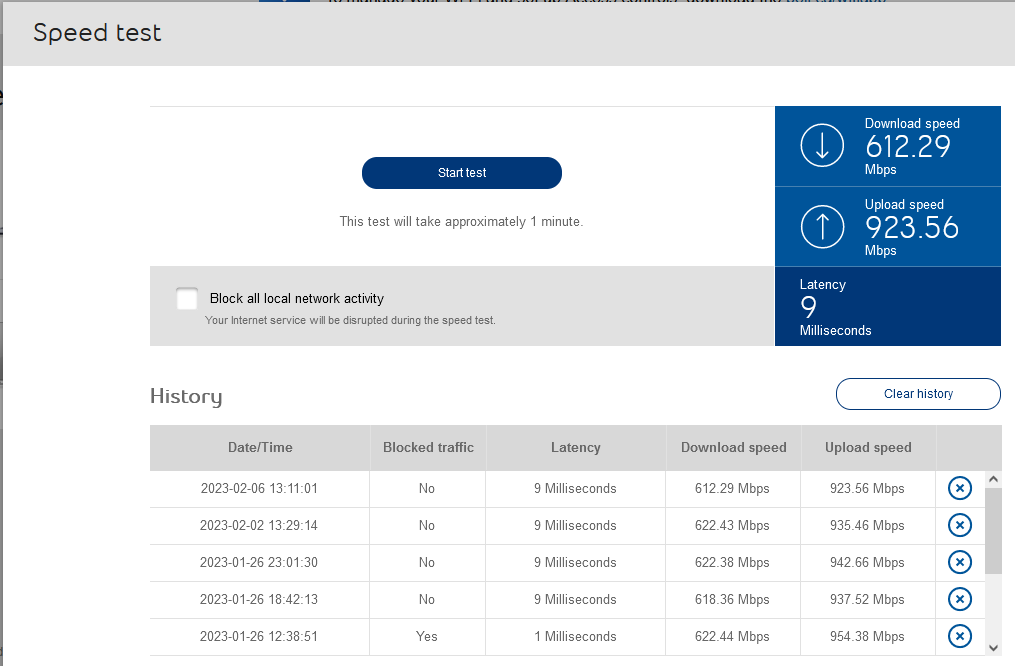
Task: Delete the 2023-01-26 12:38:51 blocked-traffic result
Action: pyautogui.click(x=959, y=636)
